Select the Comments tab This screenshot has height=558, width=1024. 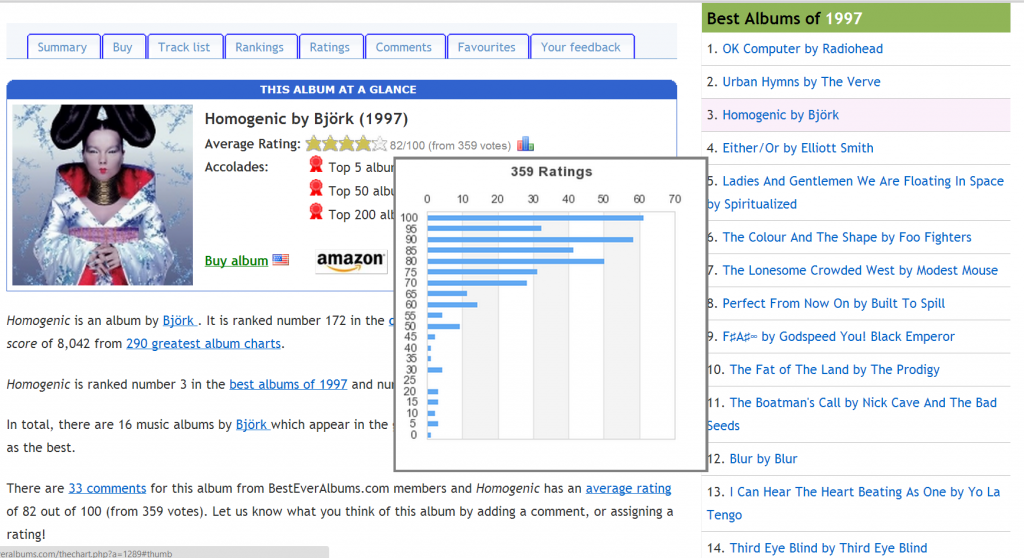pos(404,47)
